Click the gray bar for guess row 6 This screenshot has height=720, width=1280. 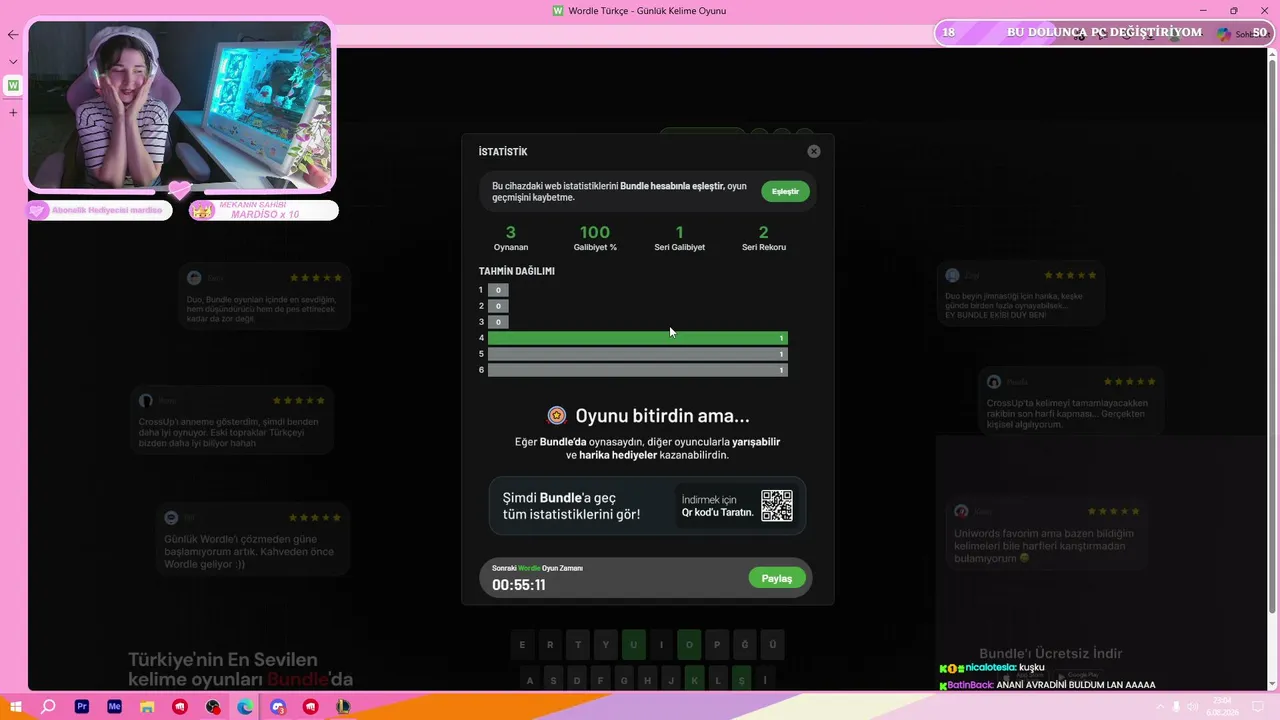click(638, 370)
